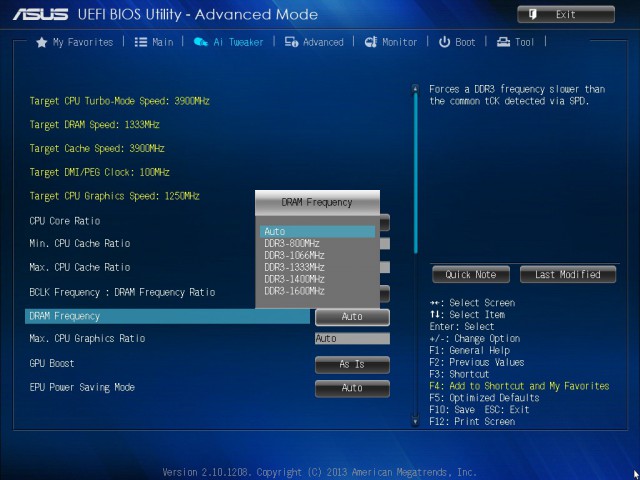Open the GPU Boost 'As Is' selector

tap(352, 364)
